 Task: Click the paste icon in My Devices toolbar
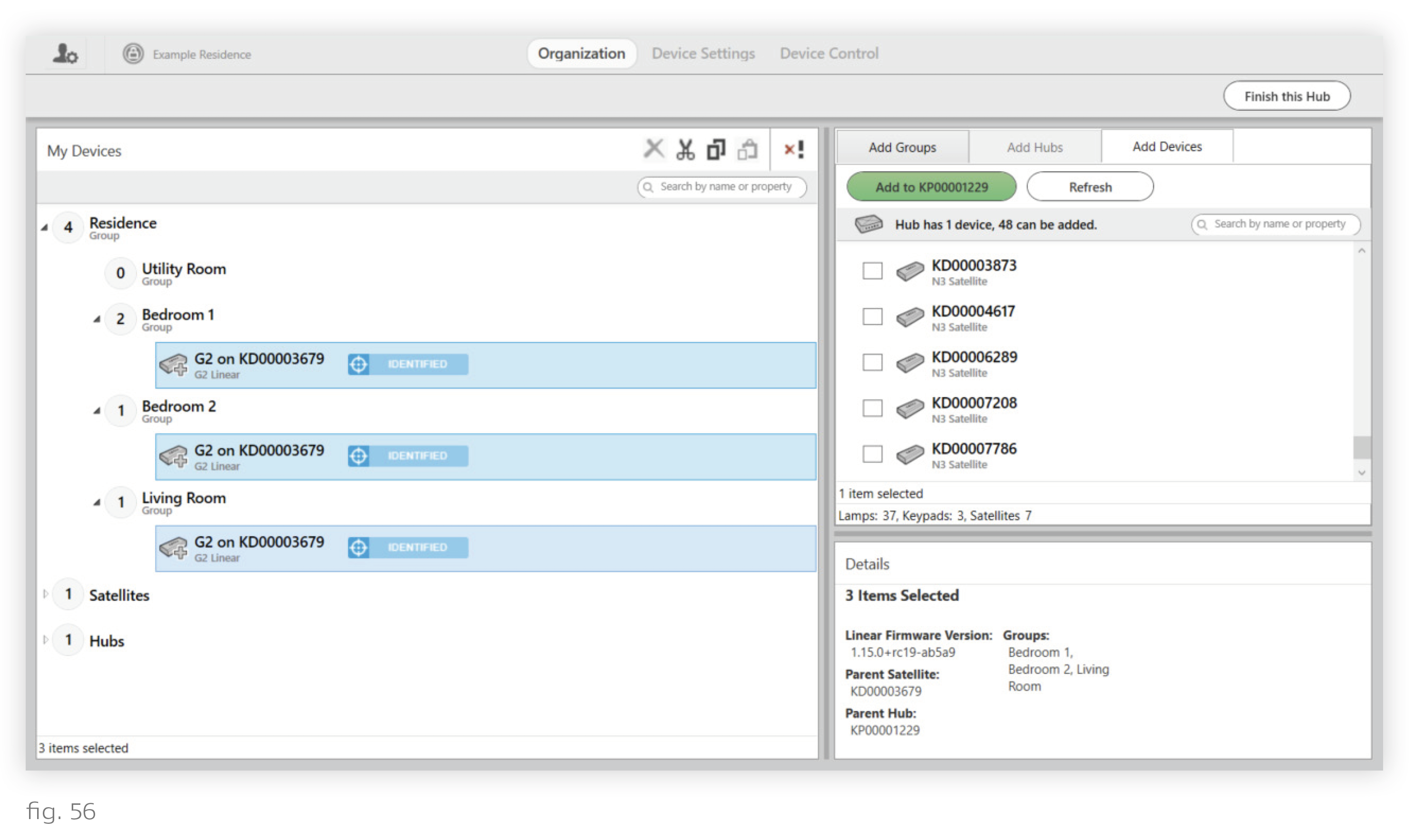point(747,150)
